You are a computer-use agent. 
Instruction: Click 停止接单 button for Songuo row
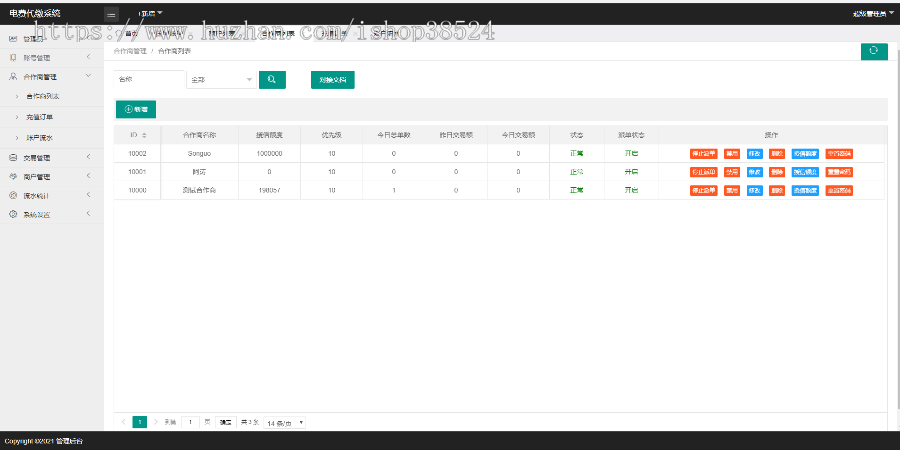coord(703,154)
